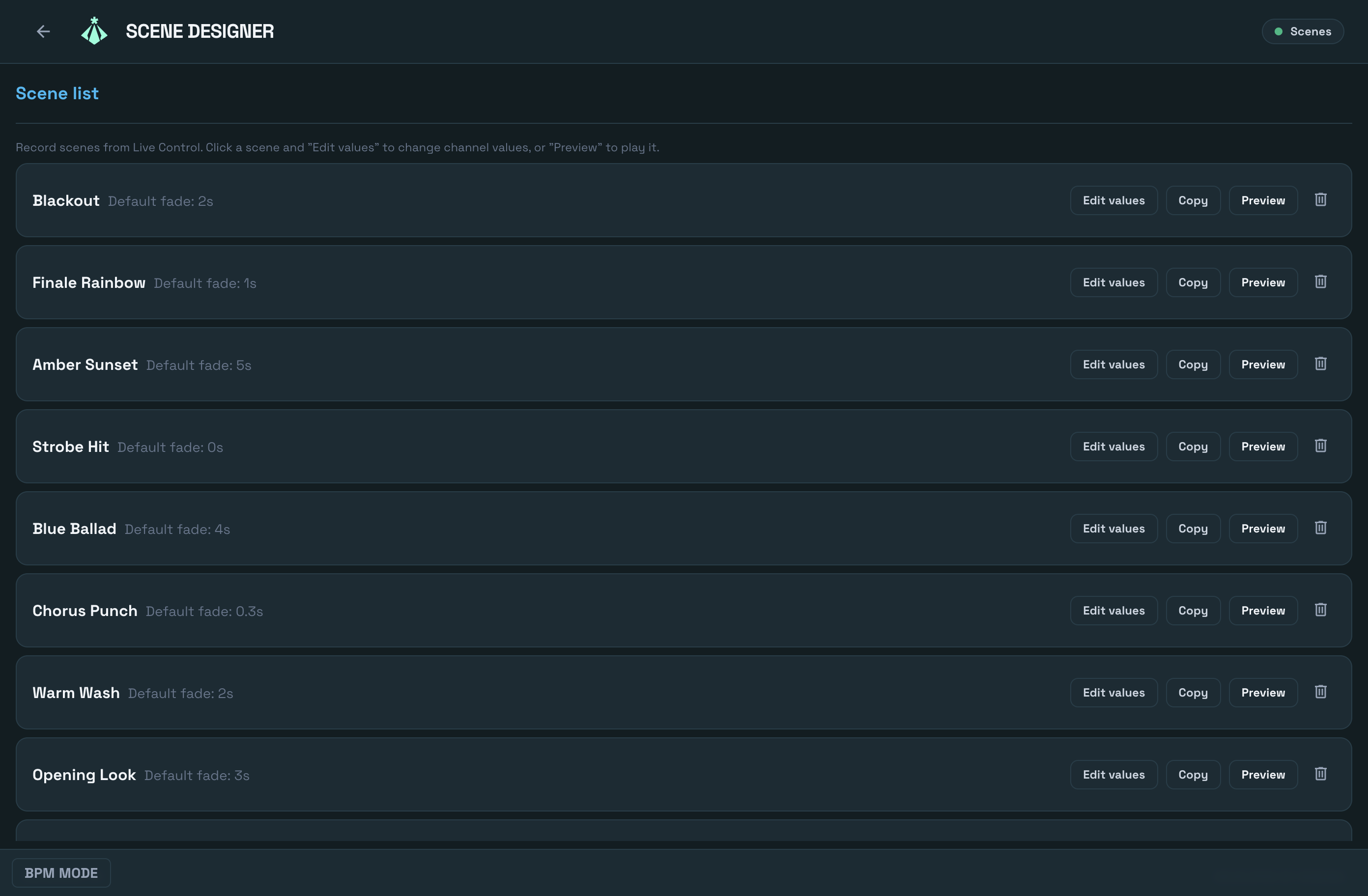Viewport: 1368px width, 896px height.
Task: Select the Finale Rainbow scene name
Action: (89, 283)
